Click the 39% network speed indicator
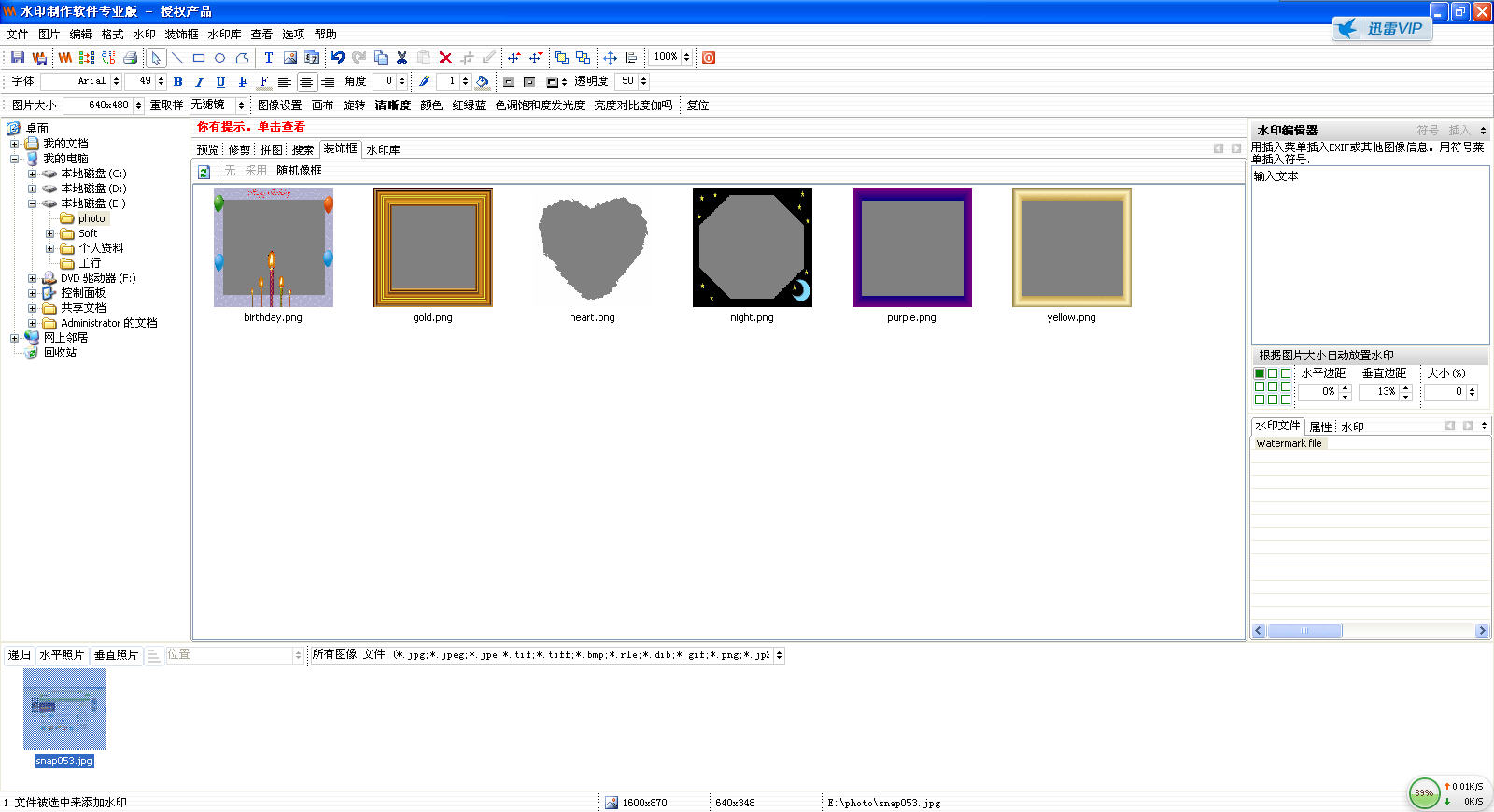Image resolution: width=1494 pixels, height=812 pixels. coord(1424,793)
